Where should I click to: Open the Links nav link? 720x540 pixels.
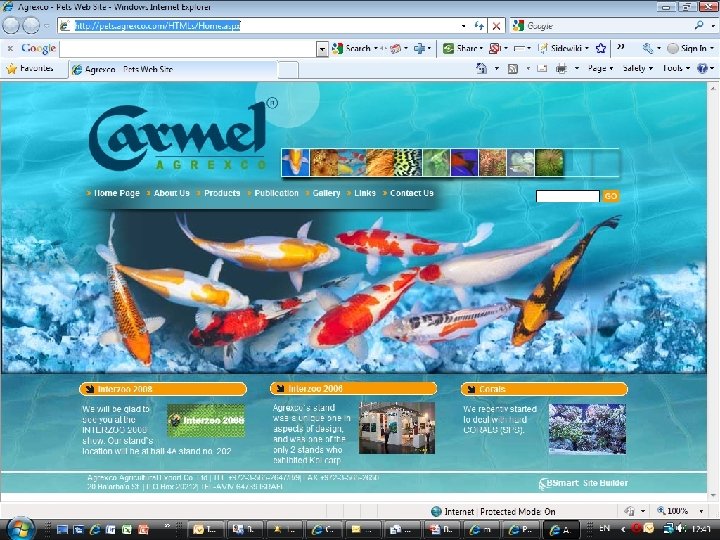(x=365, y=193)
